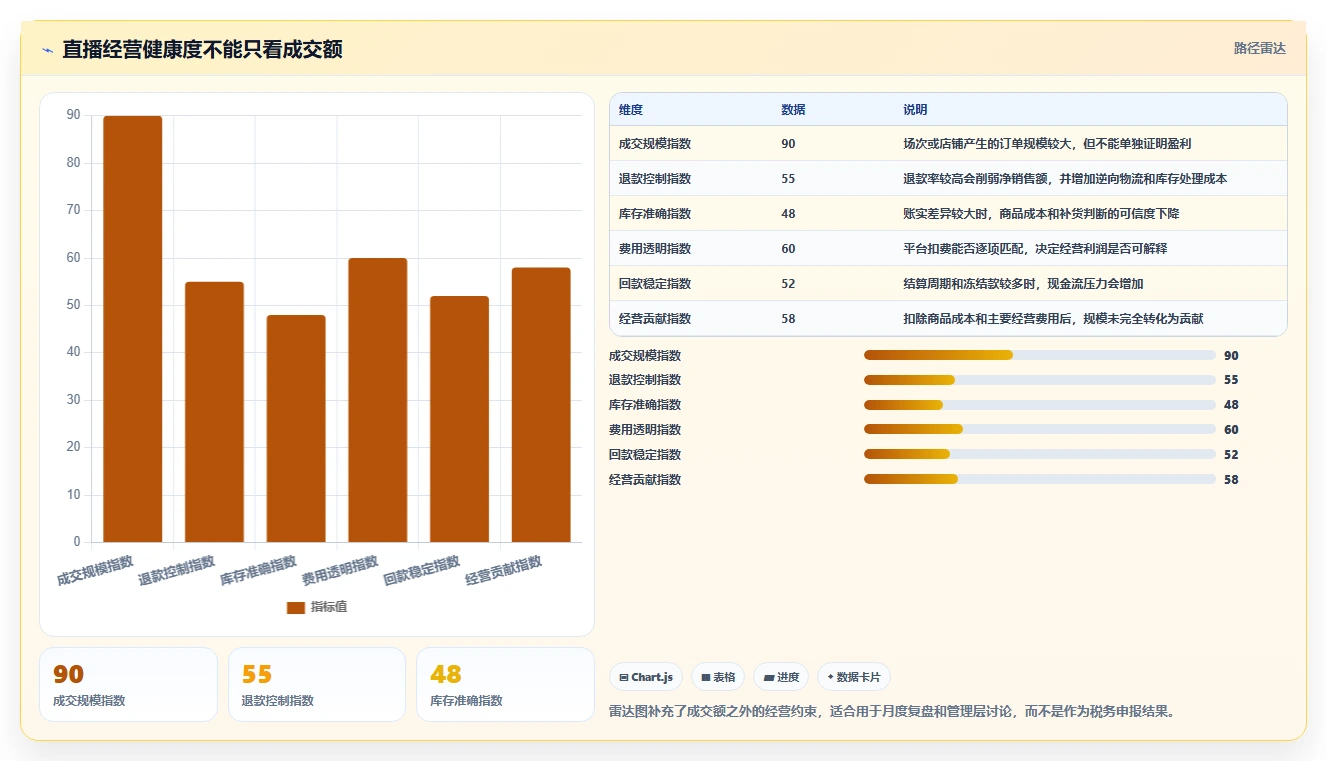
Task: Click the 进度 tag button
Action: pos(781,677)
